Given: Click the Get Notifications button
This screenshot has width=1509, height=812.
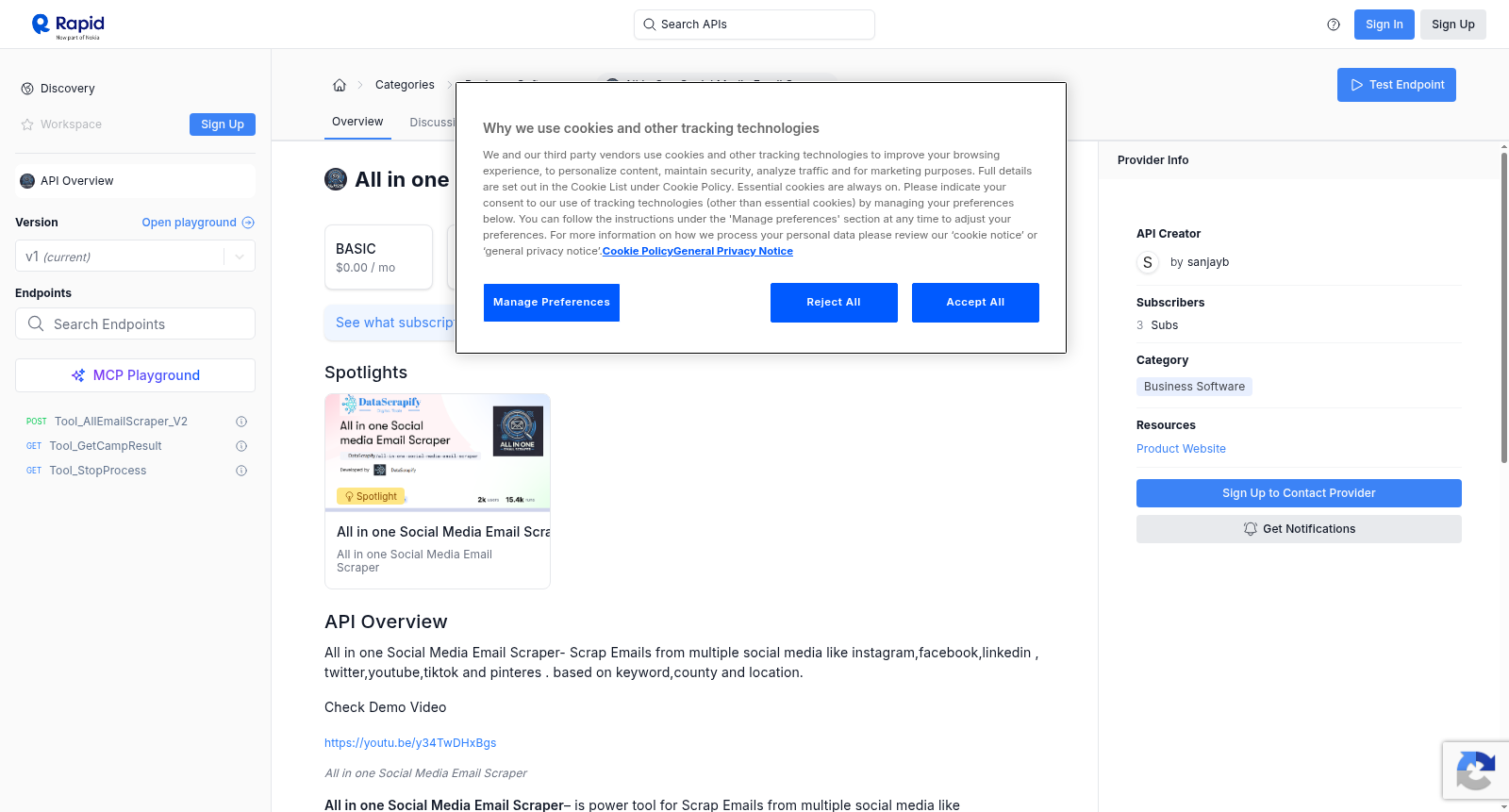Looking at the screenshot, I should [1299, 529].
